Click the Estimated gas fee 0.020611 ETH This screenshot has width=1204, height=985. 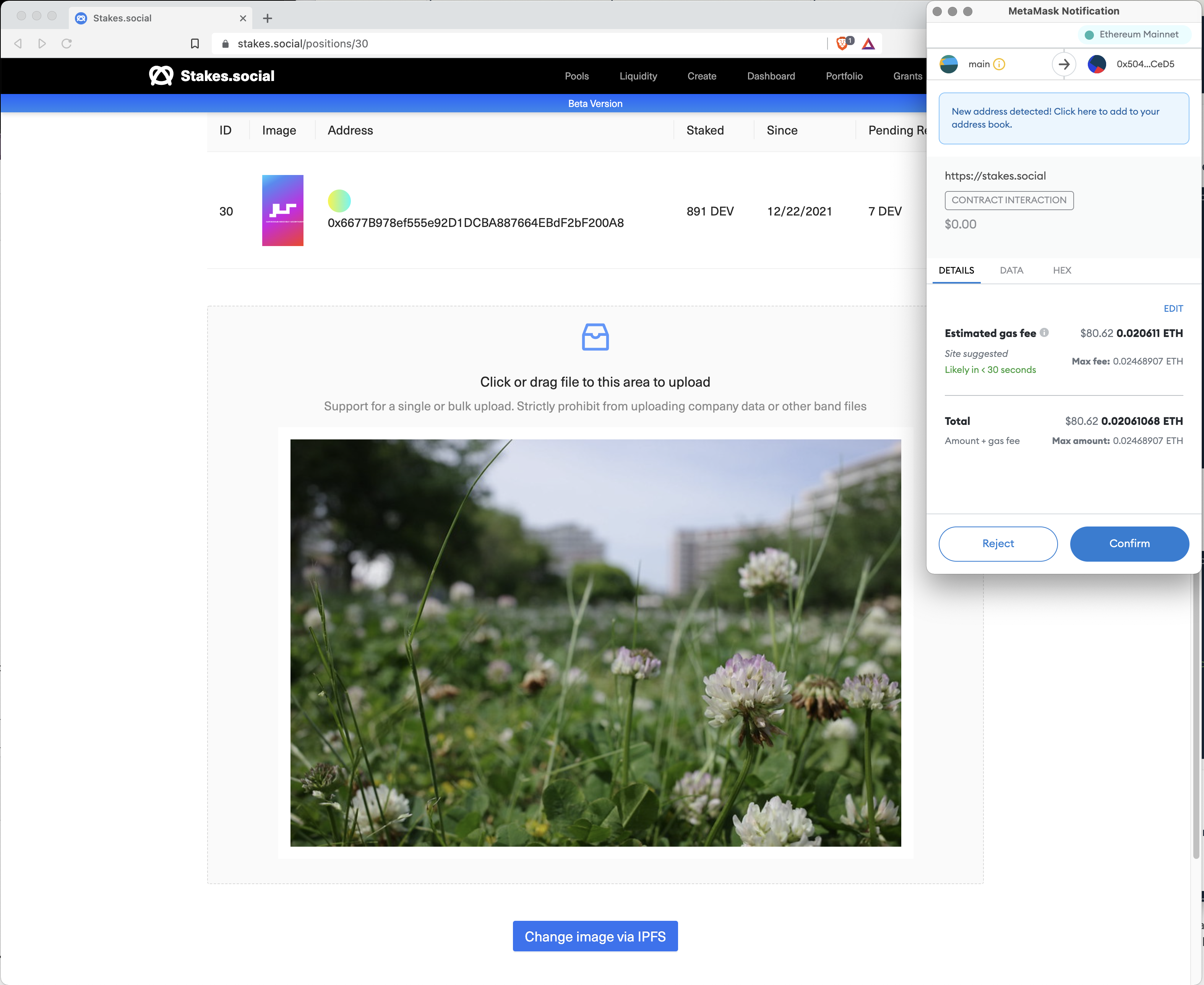[x=1149, y=333]
